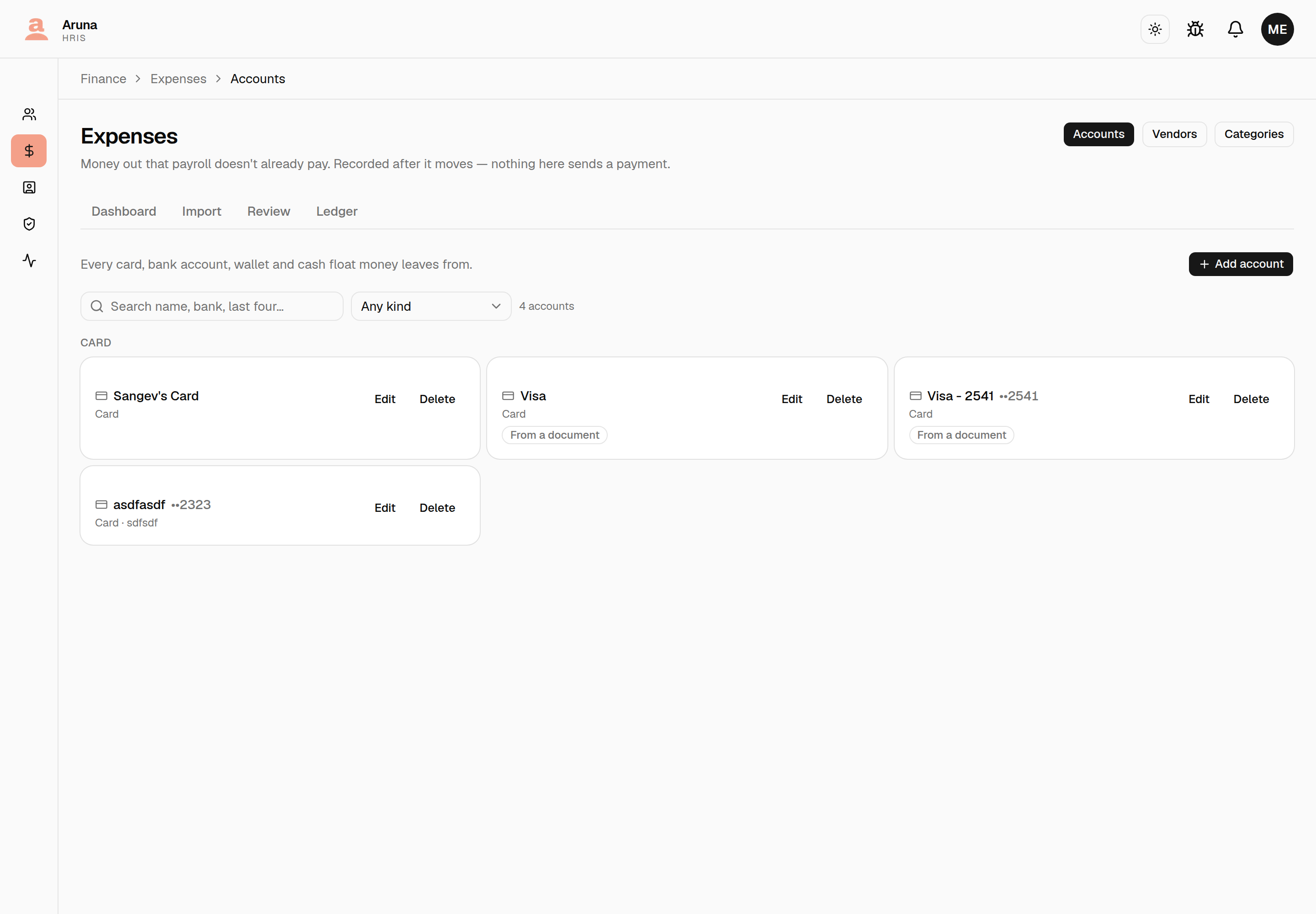Click the card icon beside Sangev's Card
The height and width of the screenshot is (914, 1316).
(101, 396)
